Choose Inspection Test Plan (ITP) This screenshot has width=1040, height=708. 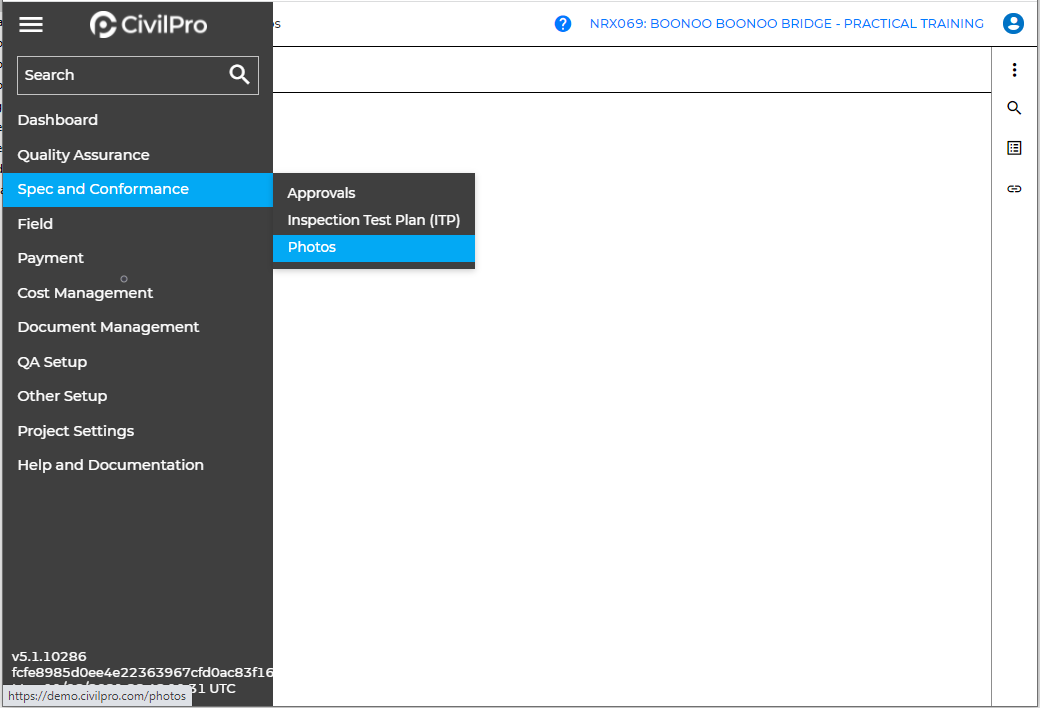coord(373,220)
